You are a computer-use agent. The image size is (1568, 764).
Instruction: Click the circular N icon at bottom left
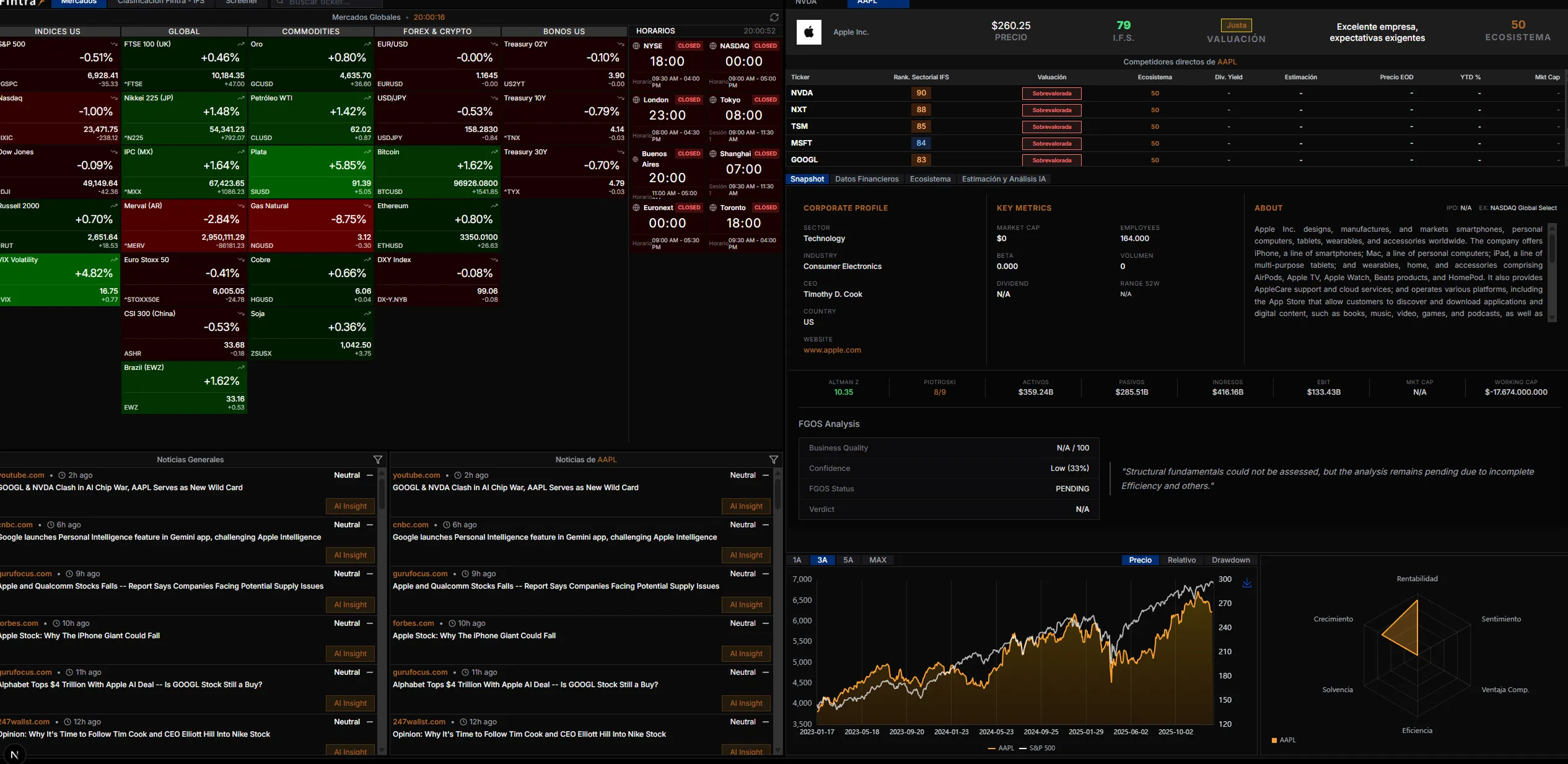pyautogui.click(x=14, y=754)
